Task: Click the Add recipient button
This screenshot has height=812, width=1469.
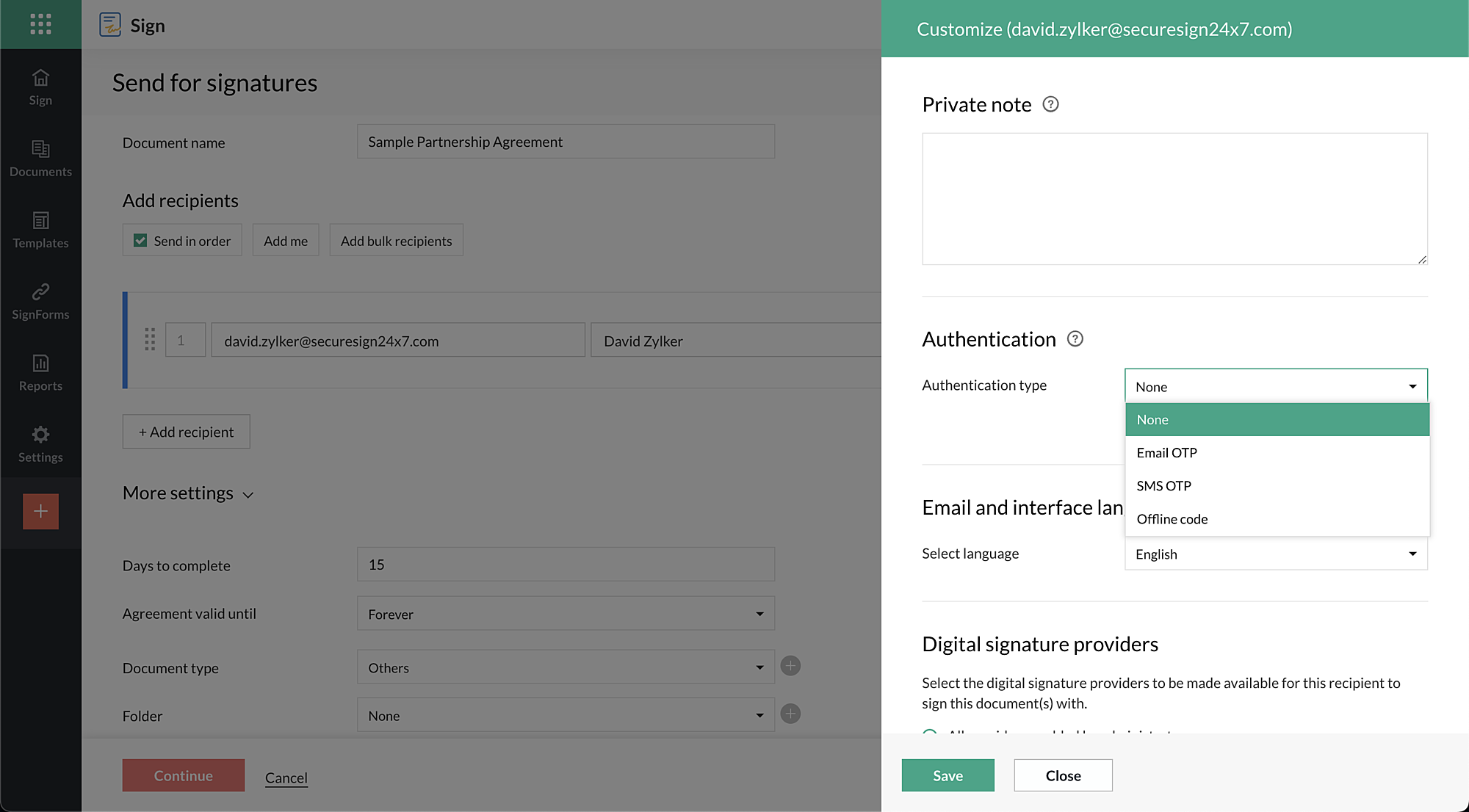Action: tap(186, 431)
